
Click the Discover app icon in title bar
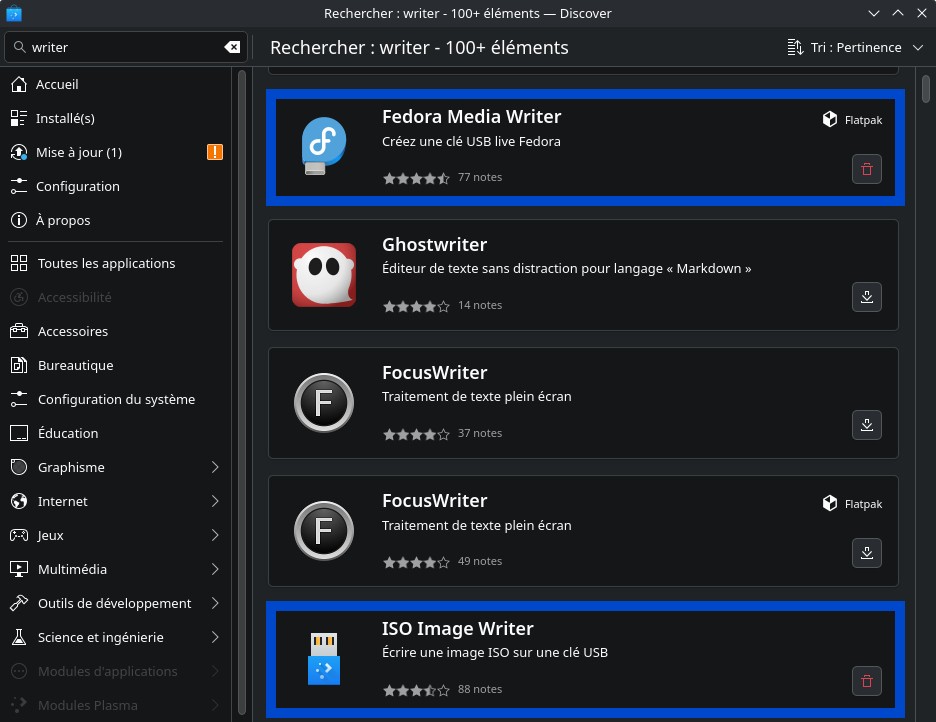pyautogui.click(x=14, y=13)
